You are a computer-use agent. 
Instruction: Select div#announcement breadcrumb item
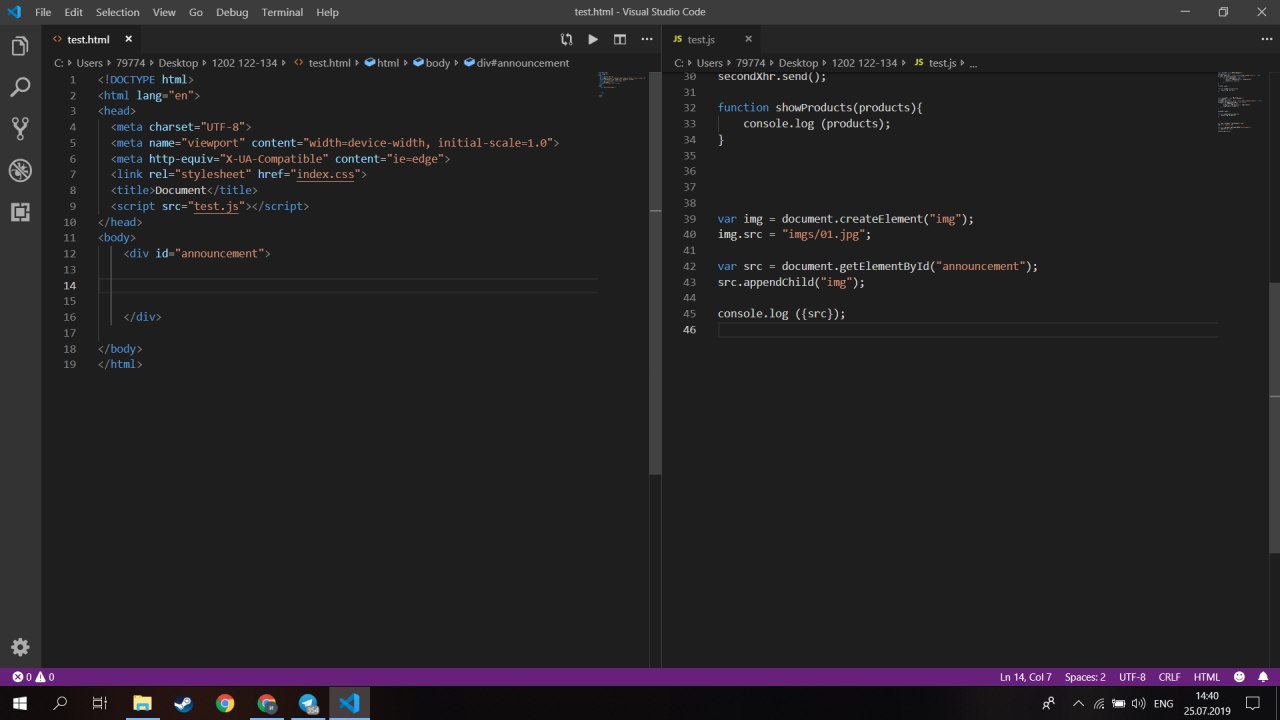click(516, 63)
